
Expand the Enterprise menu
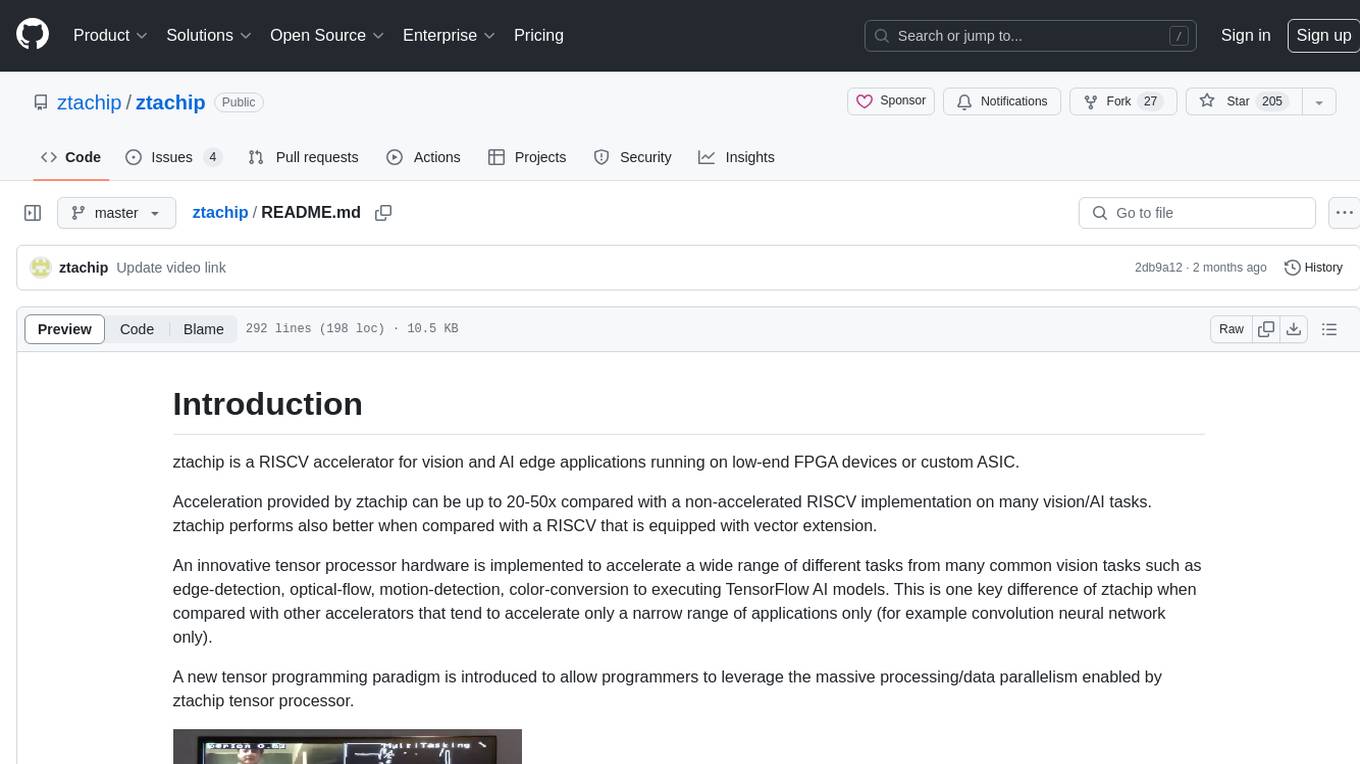tap(449, 35)
